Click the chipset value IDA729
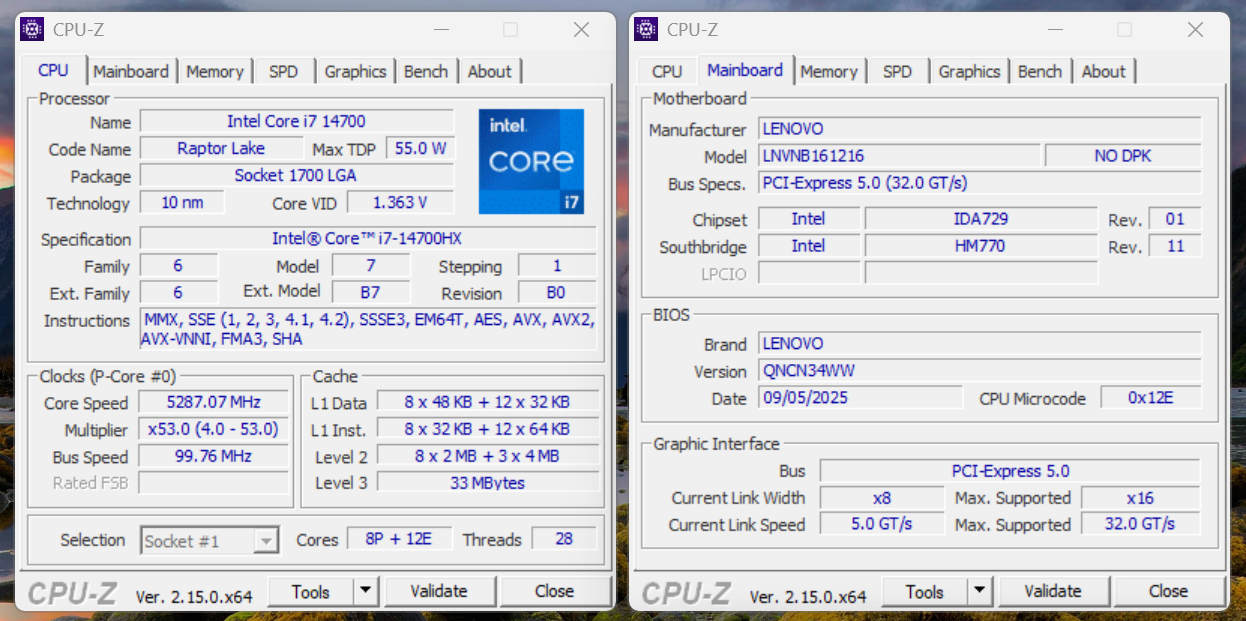This screenshot has width=1246, height=621. click(981, 218)
